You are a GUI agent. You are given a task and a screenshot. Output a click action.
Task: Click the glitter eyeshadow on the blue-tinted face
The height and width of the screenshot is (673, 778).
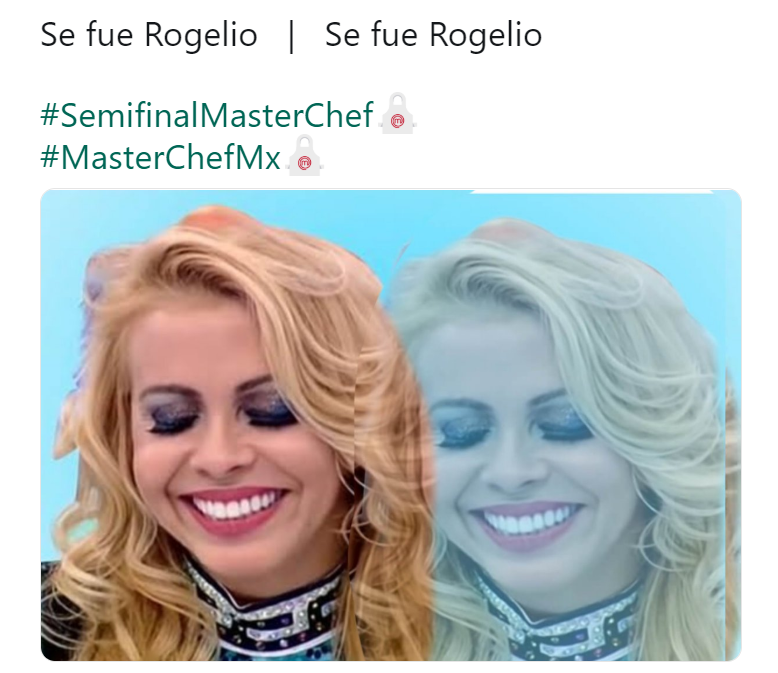pos(511,424)
